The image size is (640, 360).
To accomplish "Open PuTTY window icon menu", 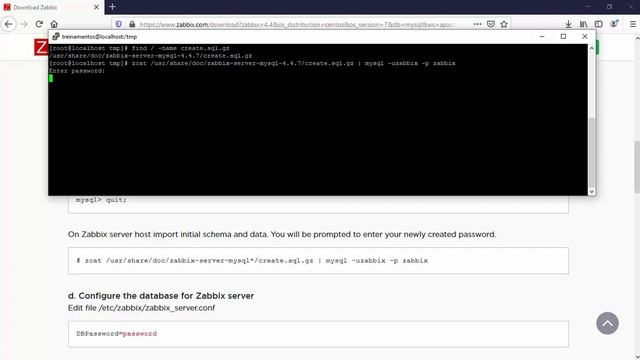I will tap(56, 37).
